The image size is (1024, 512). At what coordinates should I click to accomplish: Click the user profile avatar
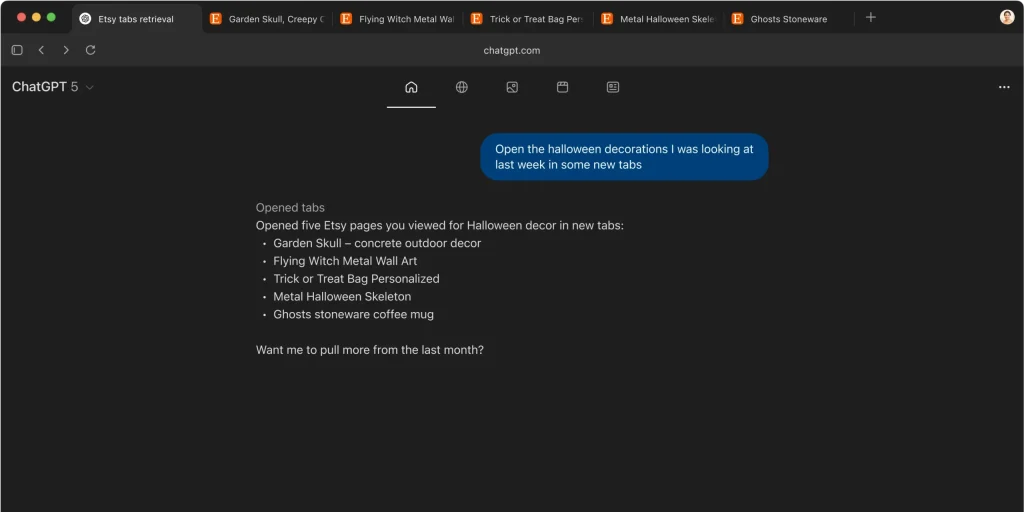tap(1006, 18)
